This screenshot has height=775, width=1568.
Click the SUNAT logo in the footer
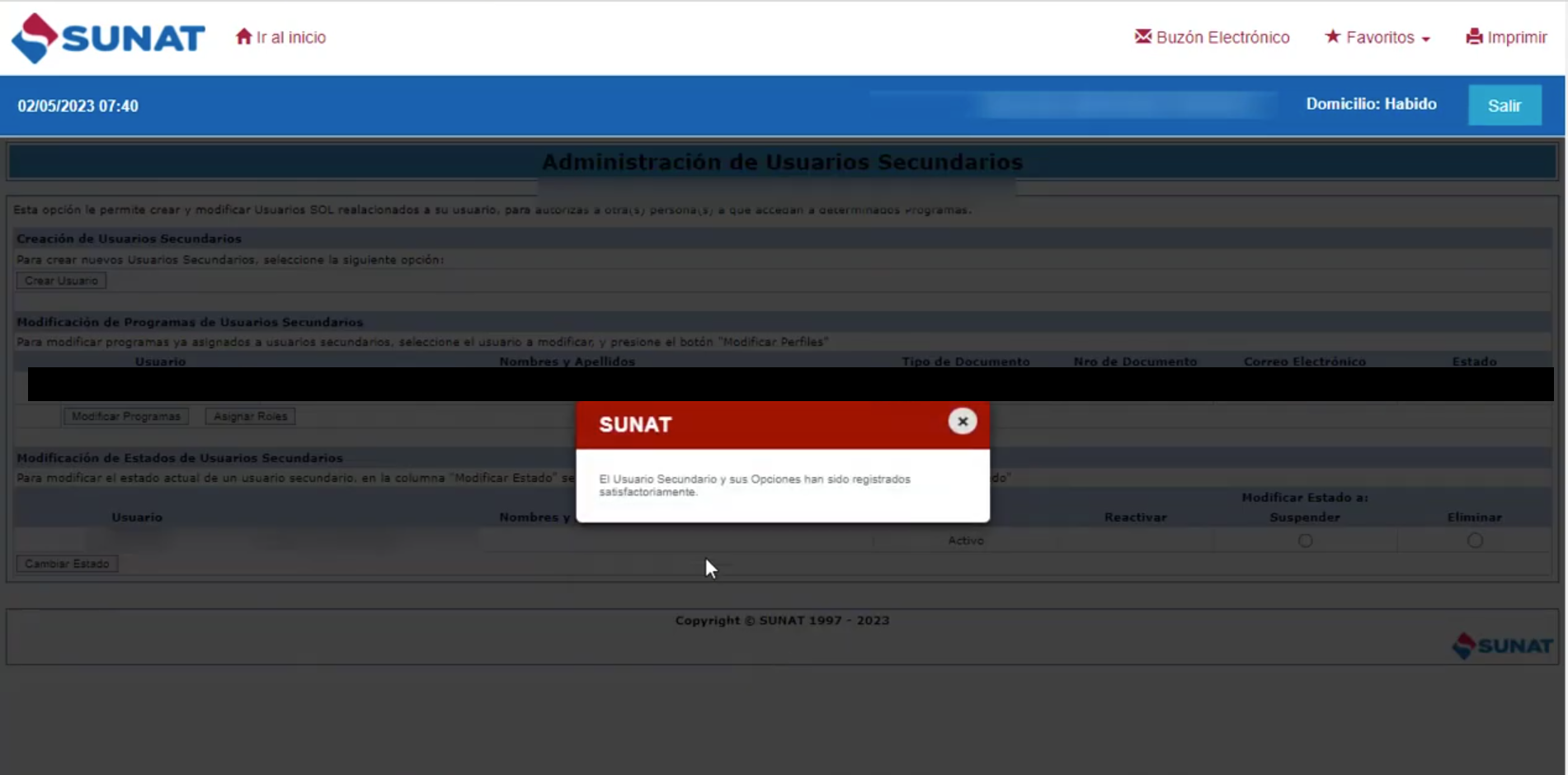[x=1502, y=645]
